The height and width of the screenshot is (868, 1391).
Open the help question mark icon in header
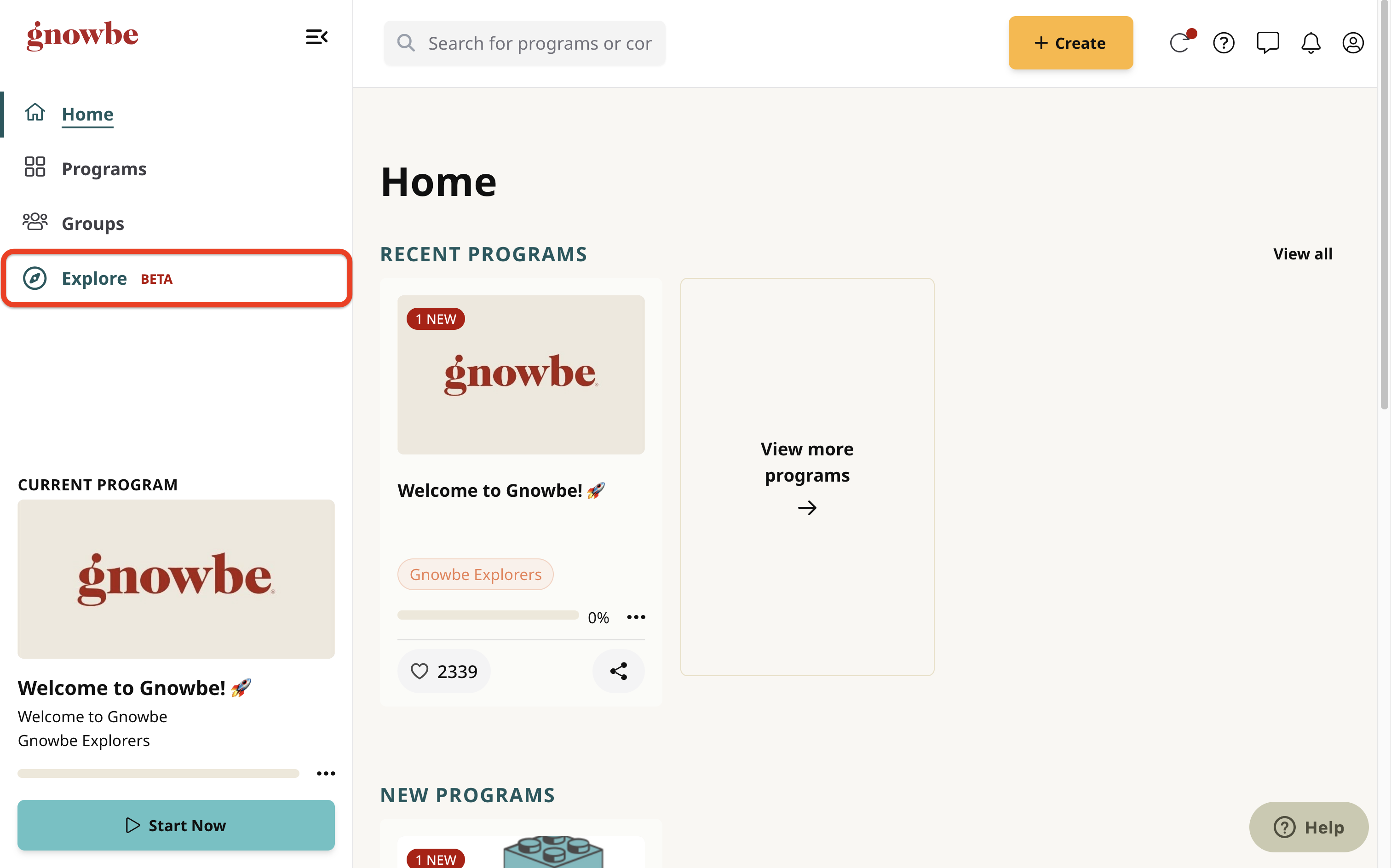1224,42
